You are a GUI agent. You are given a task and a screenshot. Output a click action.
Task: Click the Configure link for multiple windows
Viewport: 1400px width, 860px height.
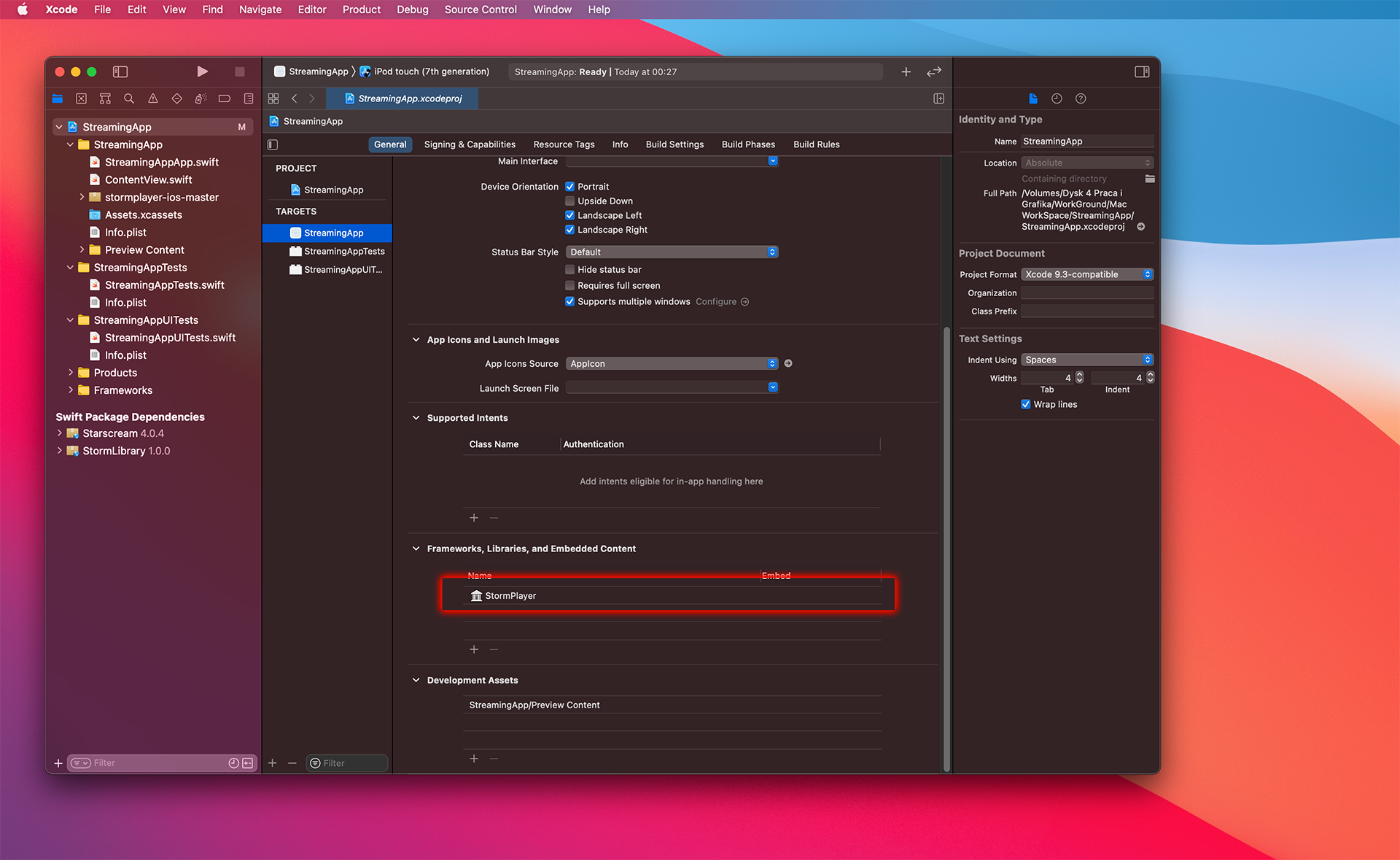[x=722, y=302]
